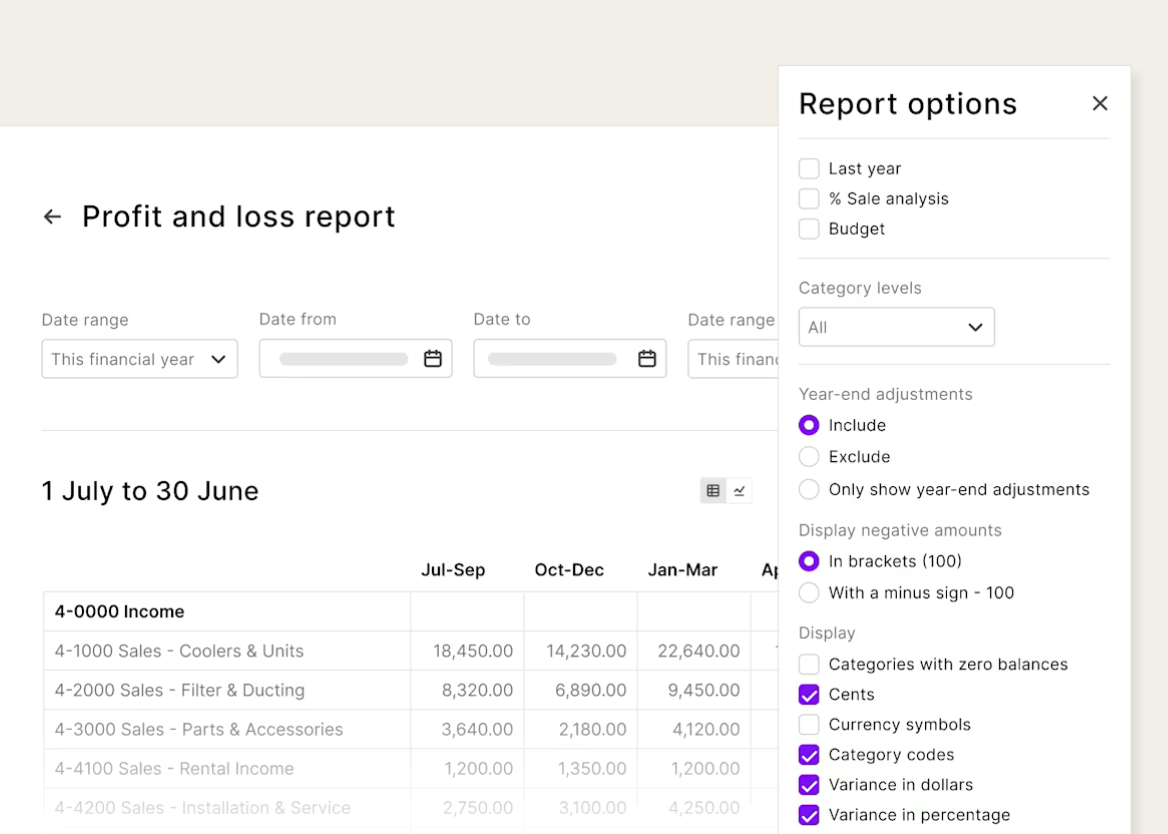Enable Categories with zero balances
This screenshot has height=834, width=1168.
809,664
